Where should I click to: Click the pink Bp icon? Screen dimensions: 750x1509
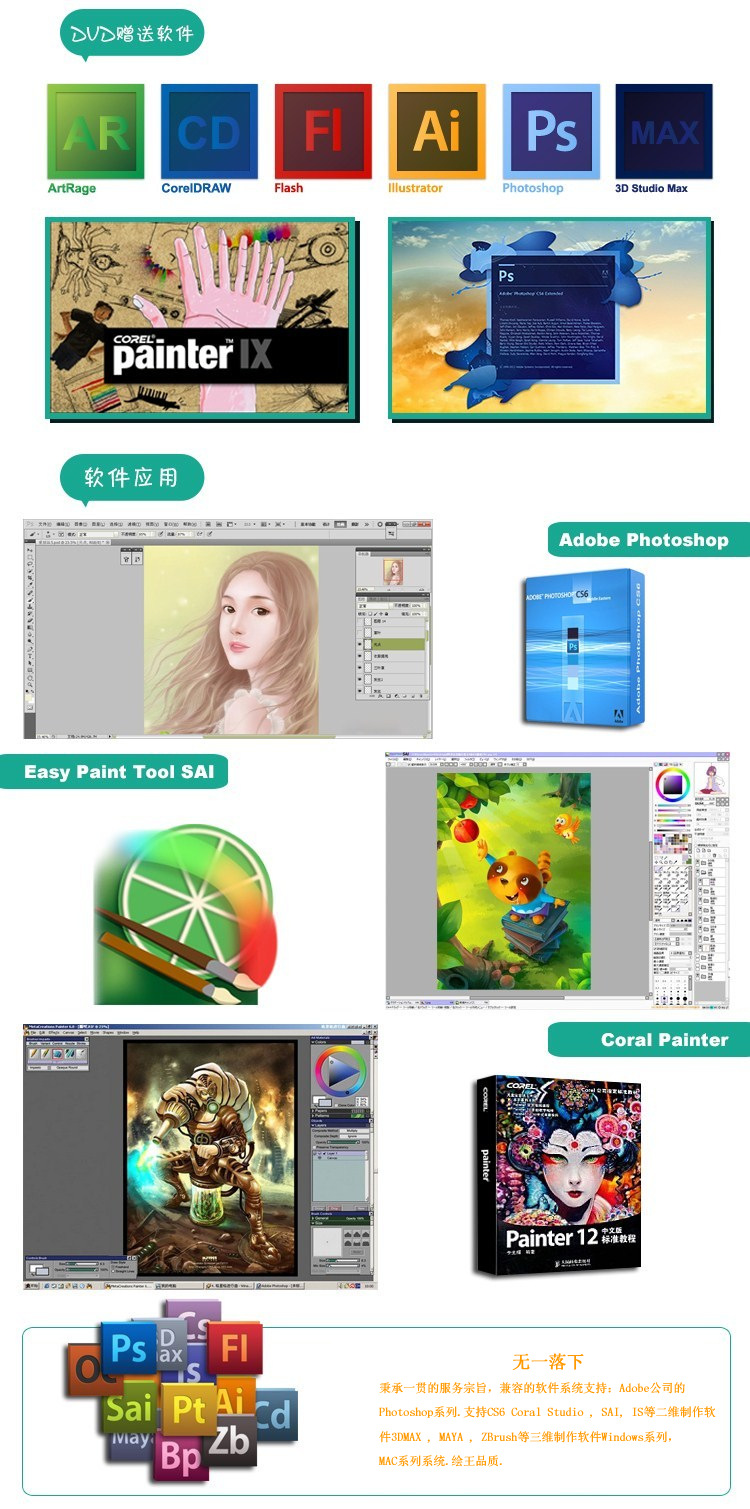tap(181, 1458)
